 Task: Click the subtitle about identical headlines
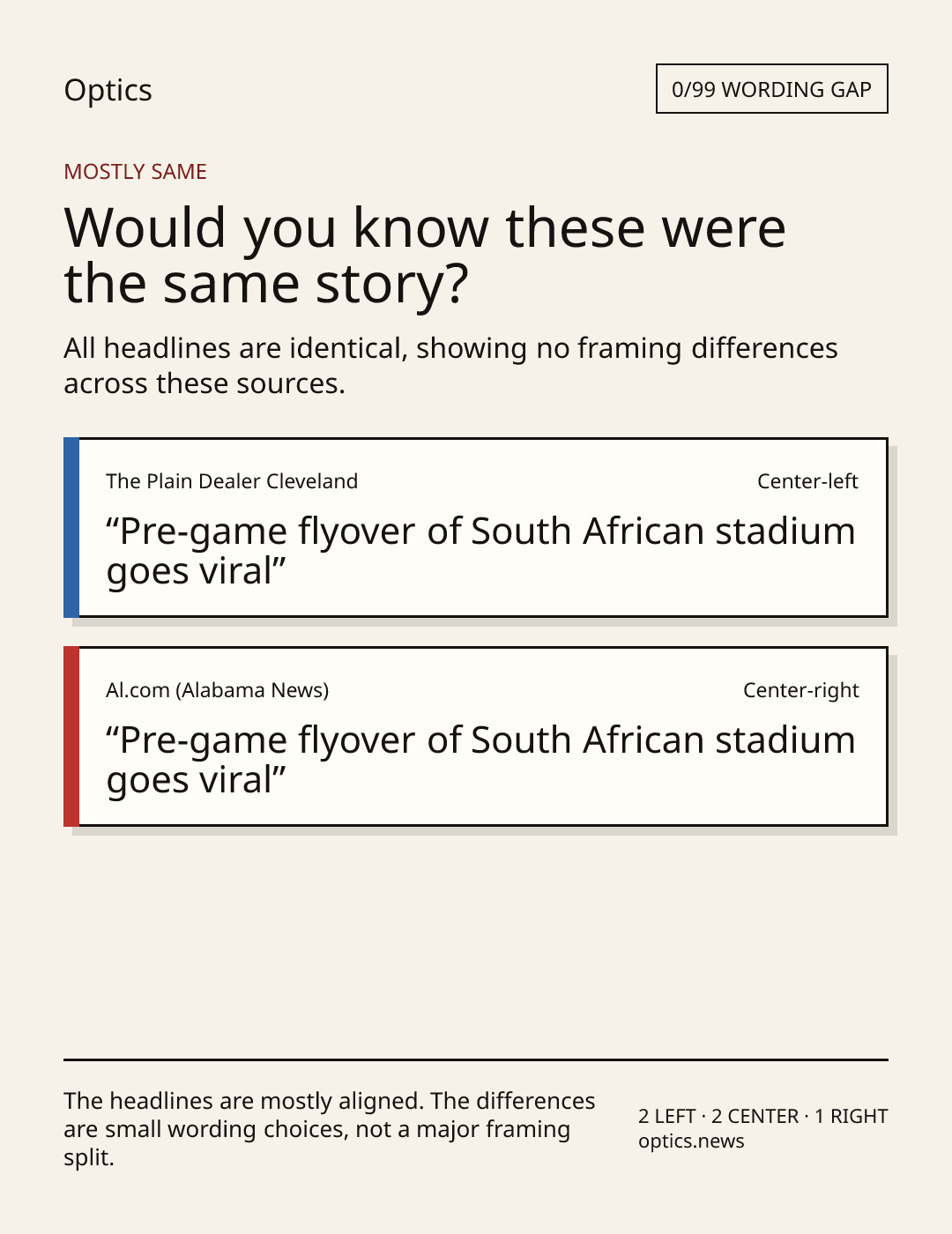[x=450, y=366]
